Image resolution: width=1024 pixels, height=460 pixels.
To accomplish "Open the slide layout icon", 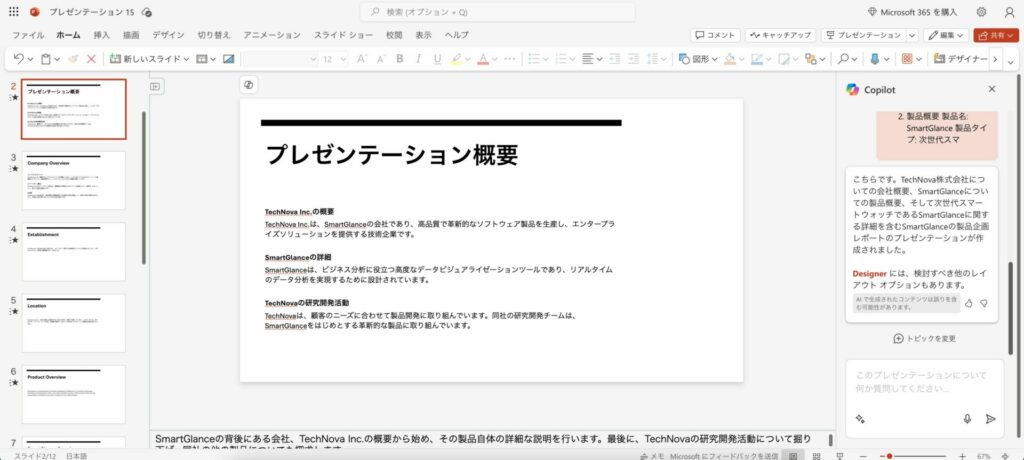I will point(202,59).
